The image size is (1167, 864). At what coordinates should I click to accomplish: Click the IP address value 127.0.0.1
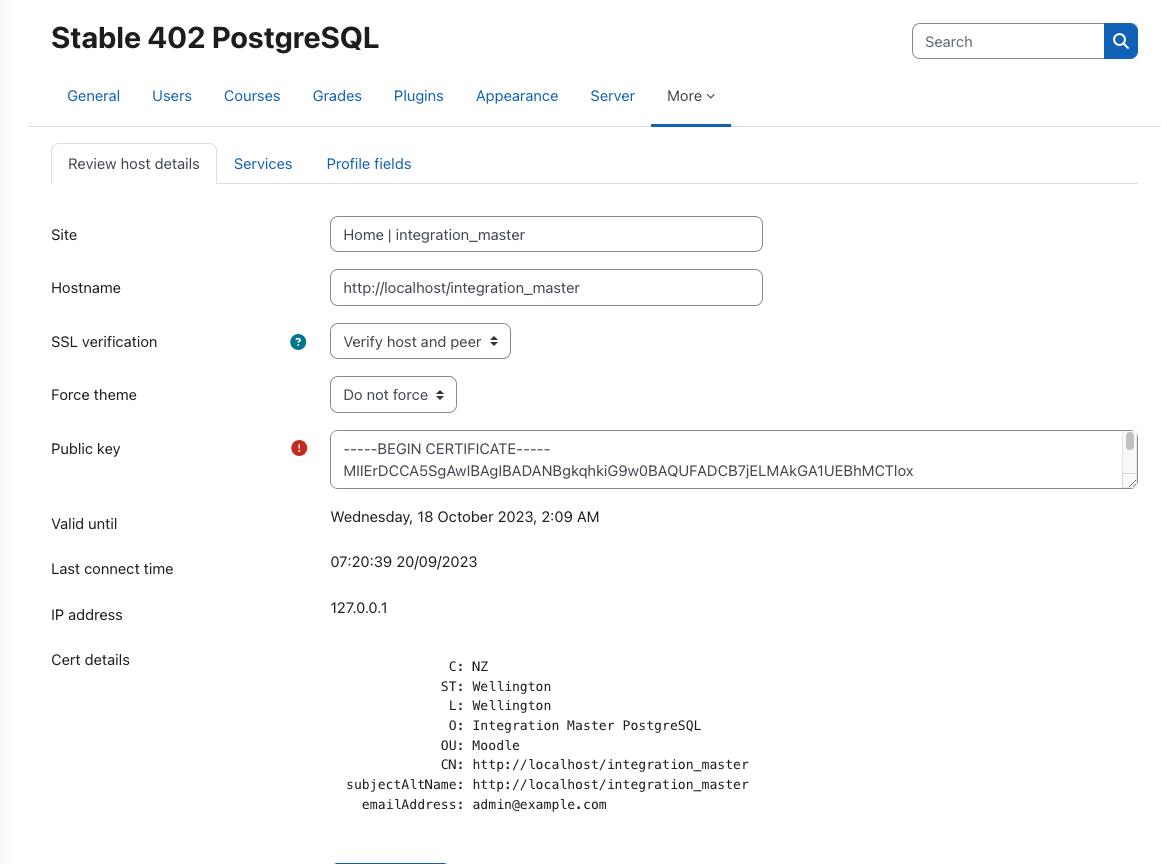359,608
